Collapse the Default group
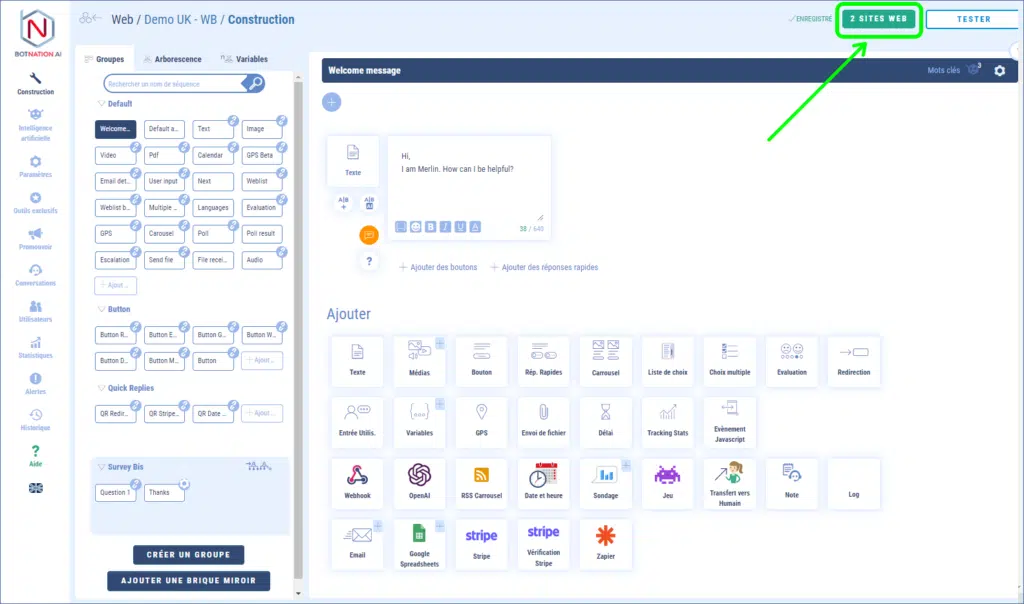This screenshot has width=1024, height=604. click(x=101, y=104)
